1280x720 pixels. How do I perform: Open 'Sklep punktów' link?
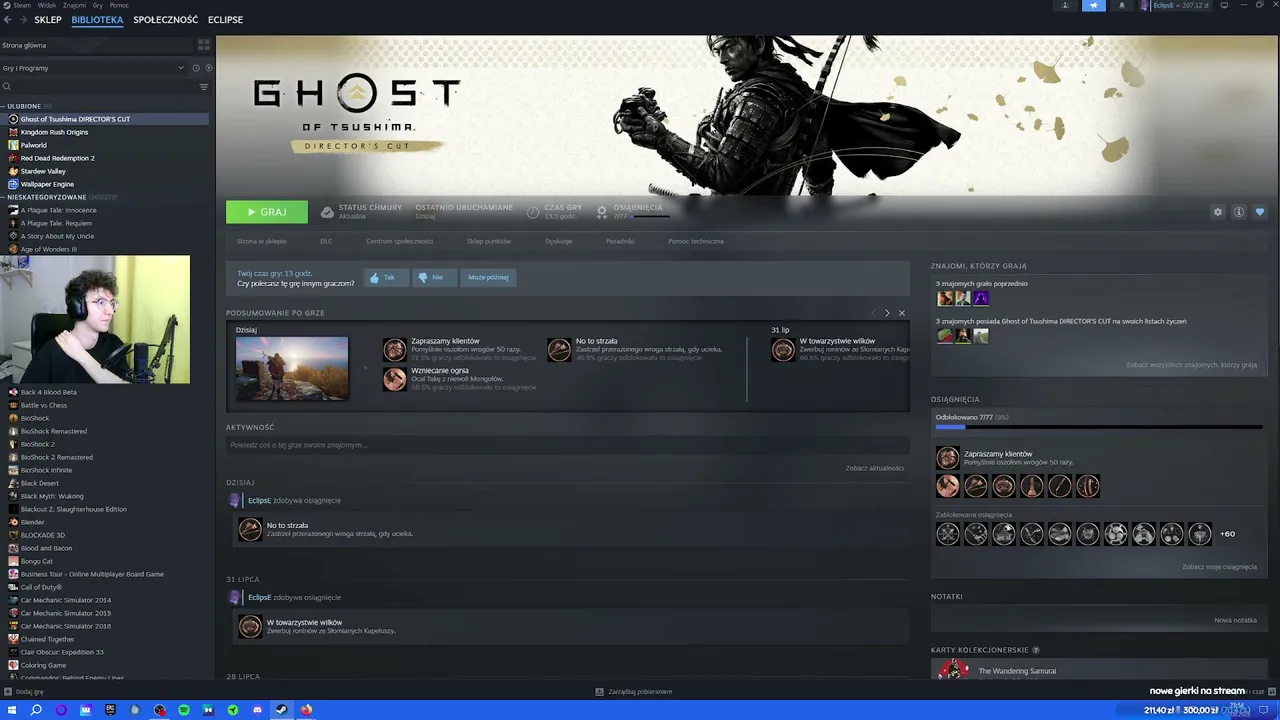(489, 241)
